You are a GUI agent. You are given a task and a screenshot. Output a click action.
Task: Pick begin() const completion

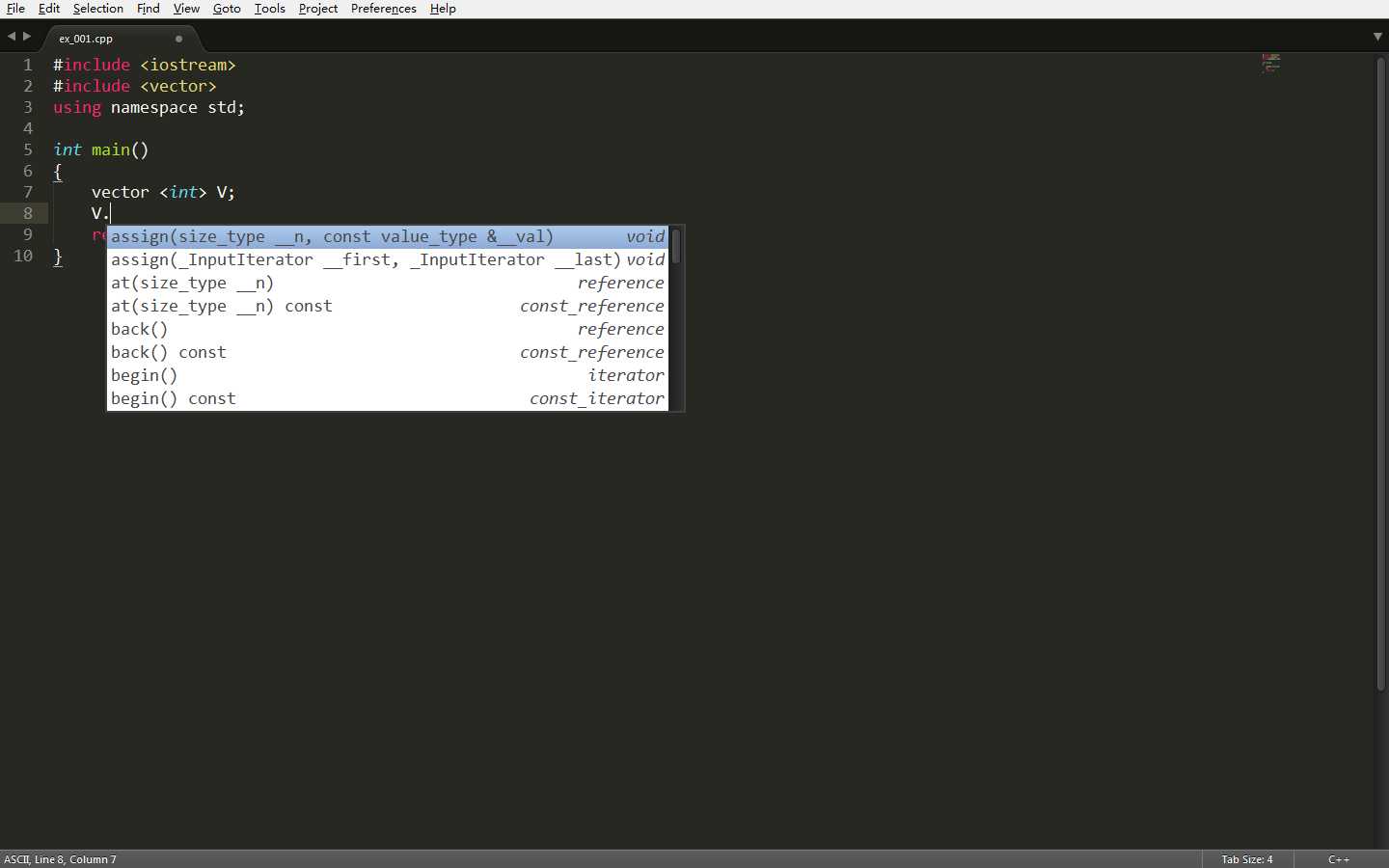point(388,398)
